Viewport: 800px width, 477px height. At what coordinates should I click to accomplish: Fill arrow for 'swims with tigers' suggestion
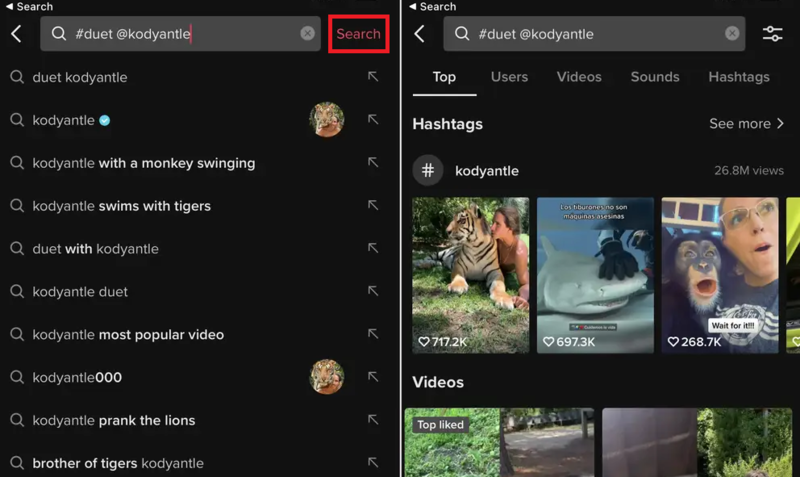(x=373, y=205)
